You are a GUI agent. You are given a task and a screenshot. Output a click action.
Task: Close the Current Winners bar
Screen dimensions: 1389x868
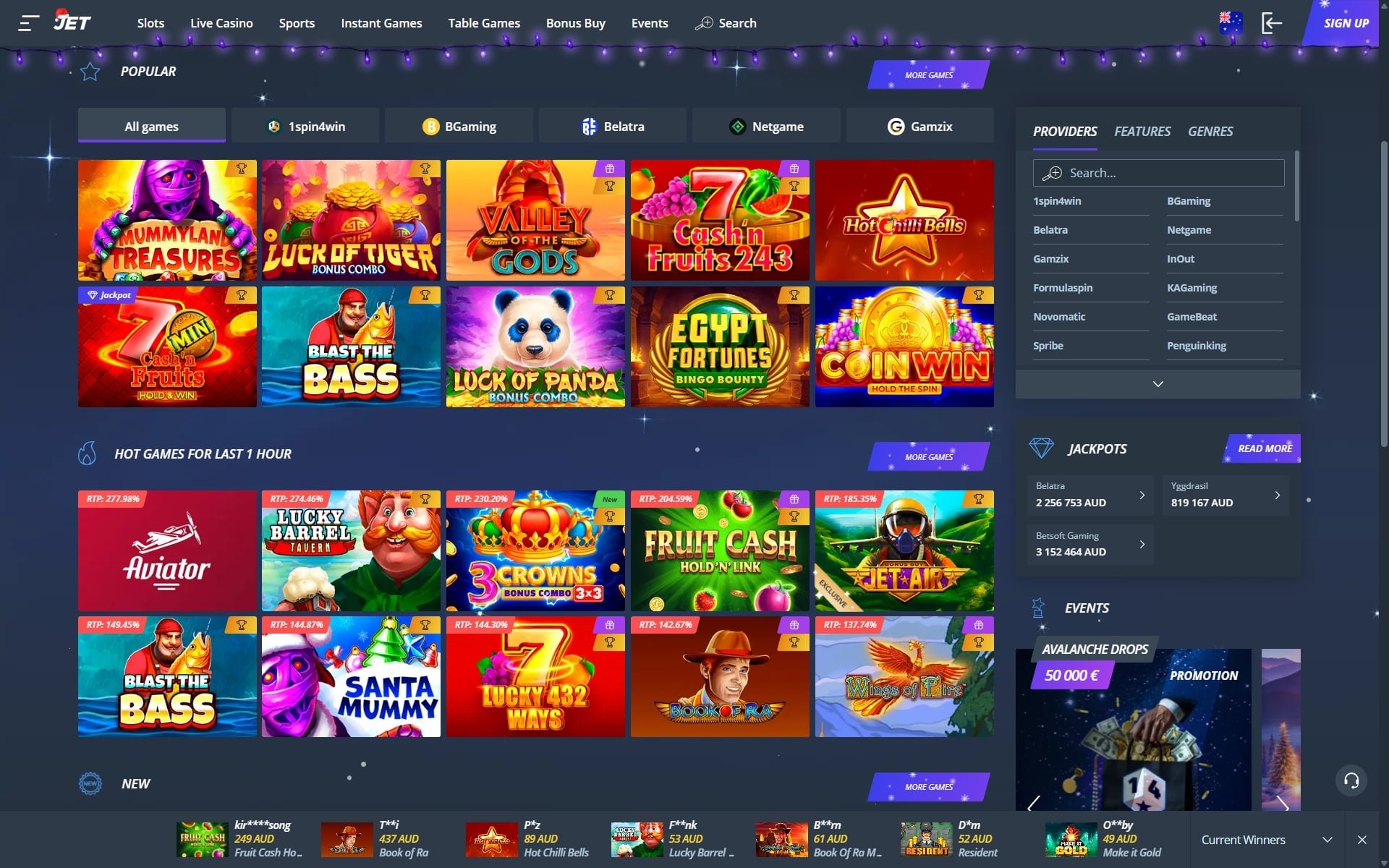click(1362, 840)
